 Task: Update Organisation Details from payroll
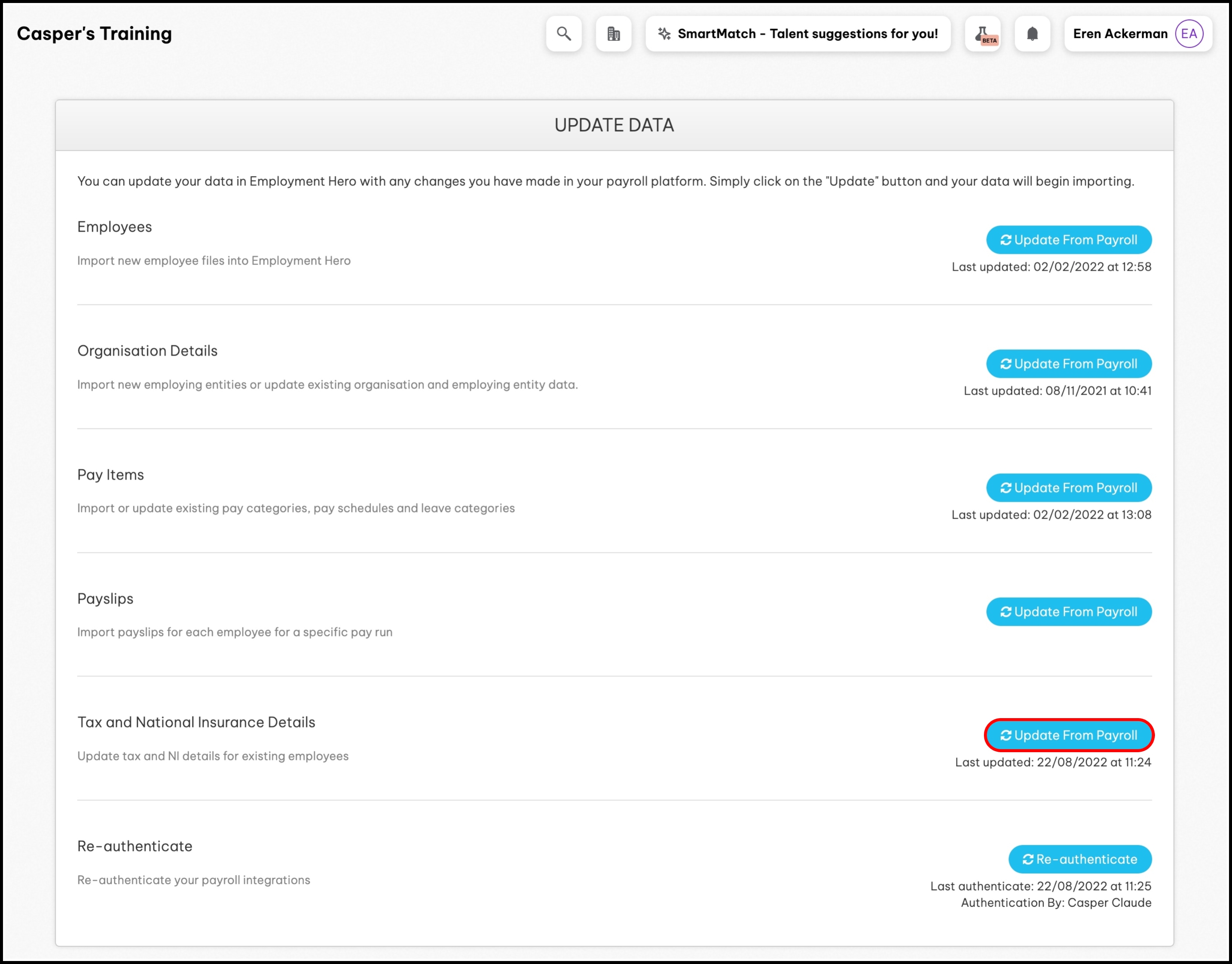[x=1069, y=364]
